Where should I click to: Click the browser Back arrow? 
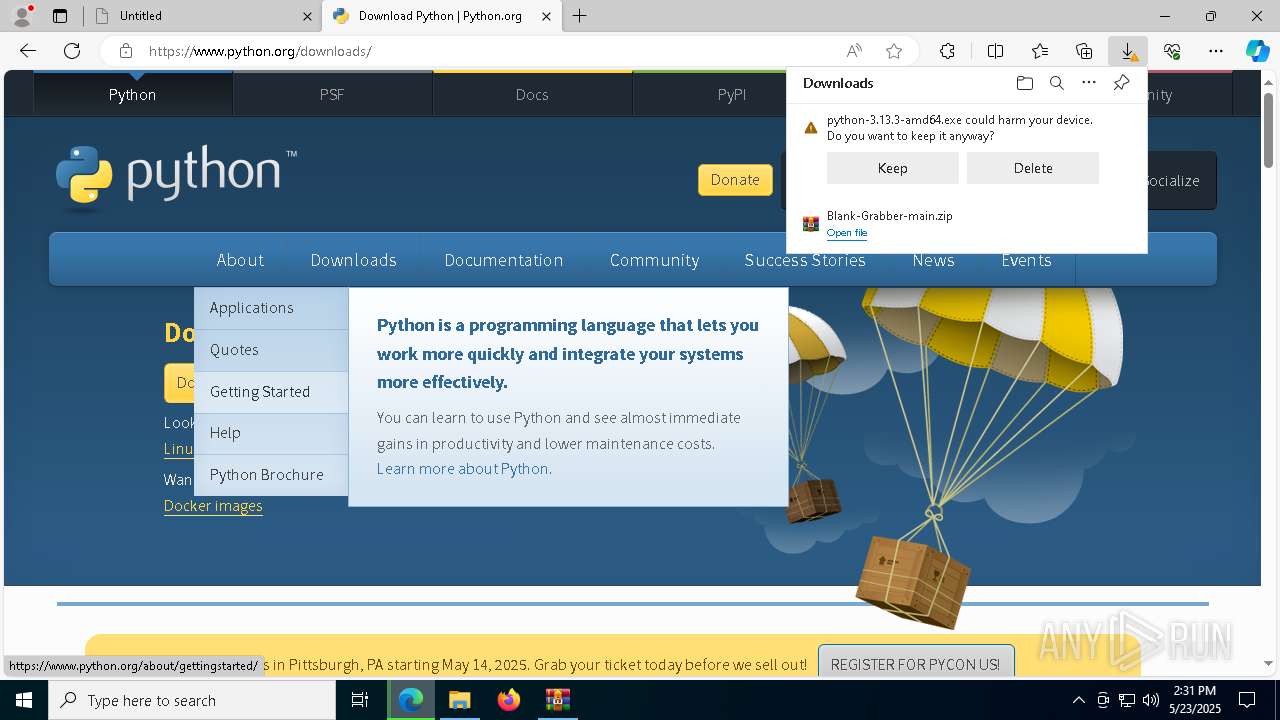pos(28,51)
